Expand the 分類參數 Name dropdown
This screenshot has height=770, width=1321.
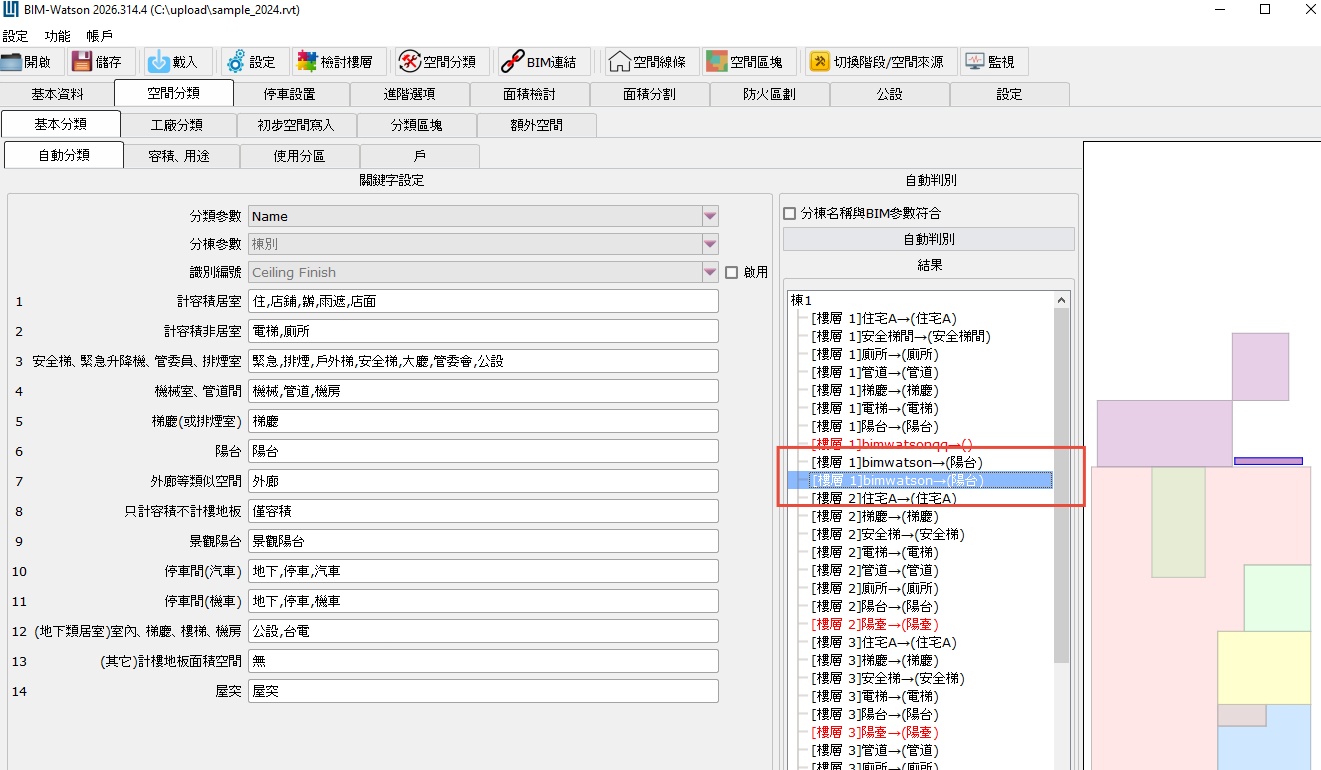(x=710, y=216)
